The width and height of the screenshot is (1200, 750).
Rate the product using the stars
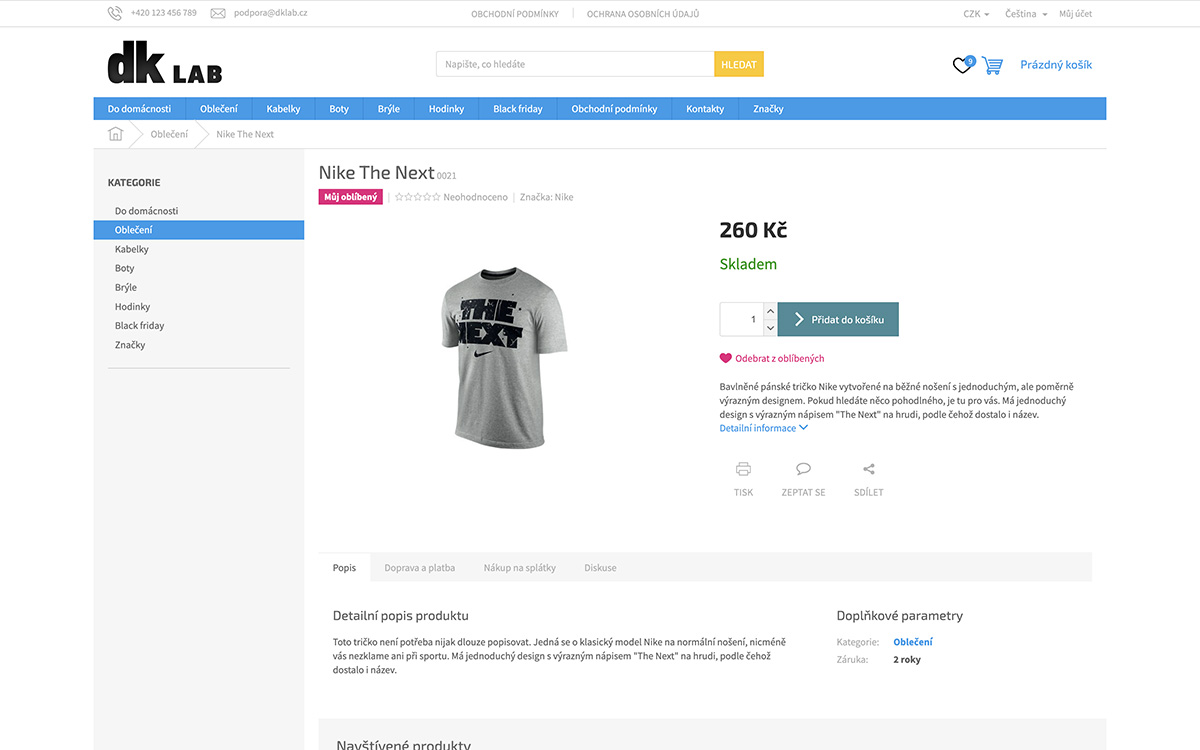(x=417, y=197)
